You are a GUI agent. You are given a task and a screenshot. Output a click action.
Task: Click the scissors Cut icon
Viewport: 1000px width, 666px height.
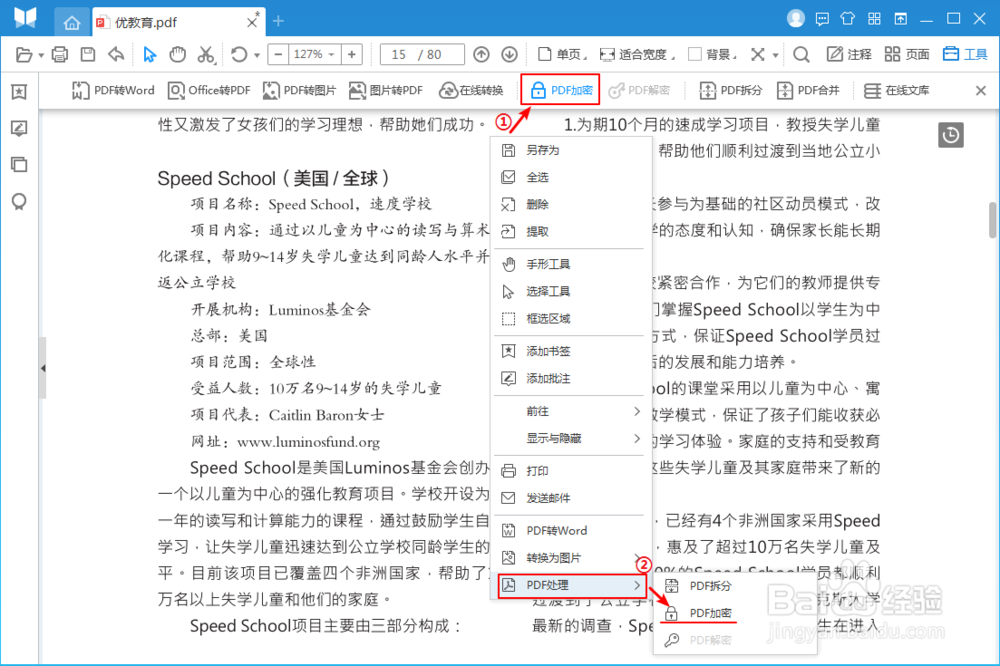tap(205, 55)
